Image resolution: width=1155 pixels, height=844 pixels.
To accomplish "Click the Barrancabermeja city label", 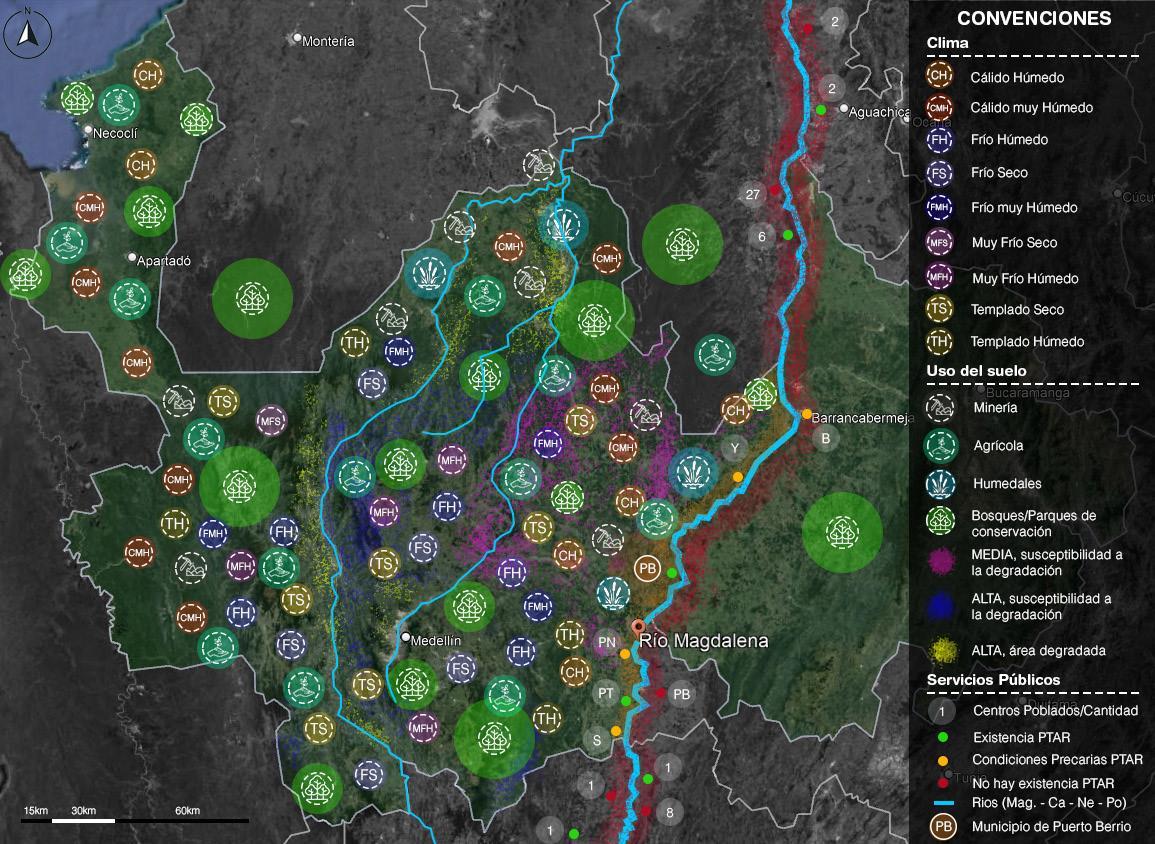I will pos(862,418).
